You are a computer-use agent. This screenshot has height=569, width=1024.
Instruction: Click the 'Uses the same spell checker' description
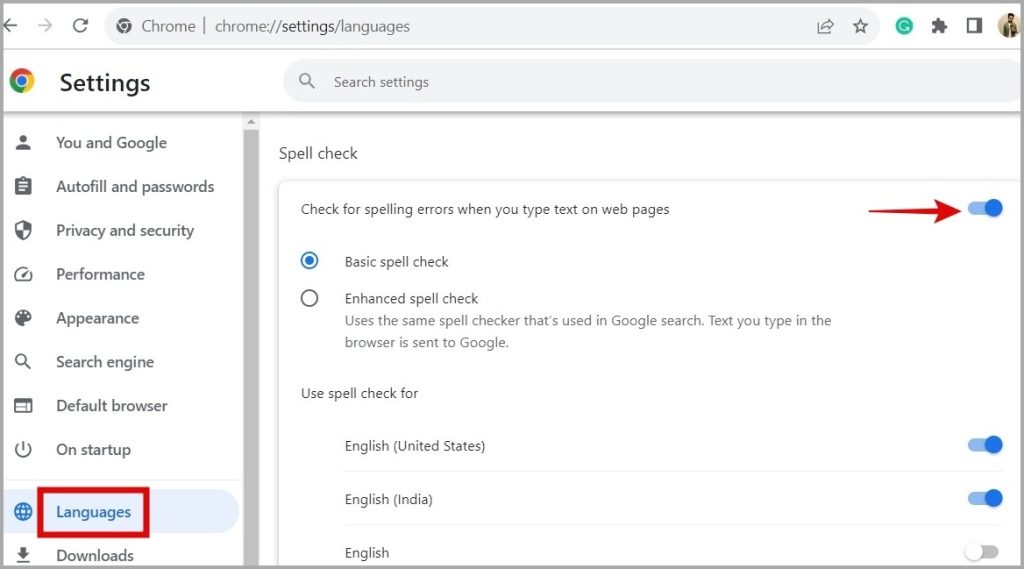(x=588, y=331)
